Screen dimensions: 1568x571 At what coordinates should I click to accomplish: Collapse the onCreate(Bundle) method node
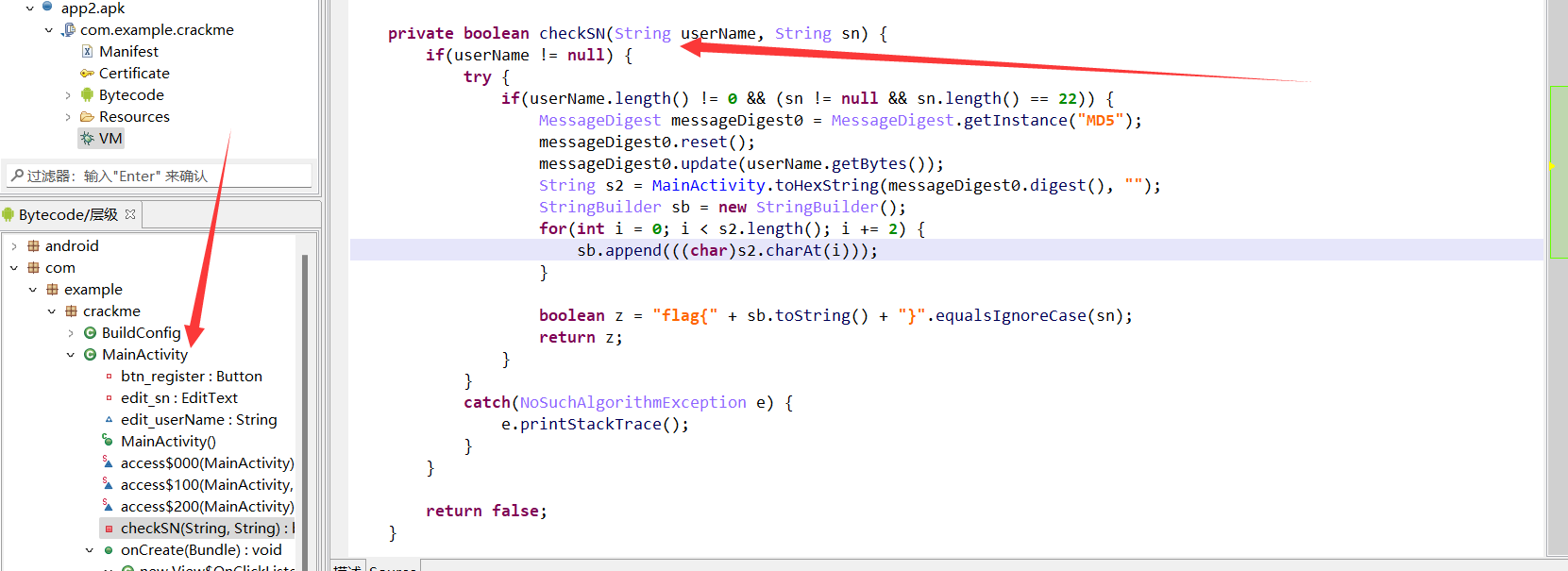coord(90,550)
